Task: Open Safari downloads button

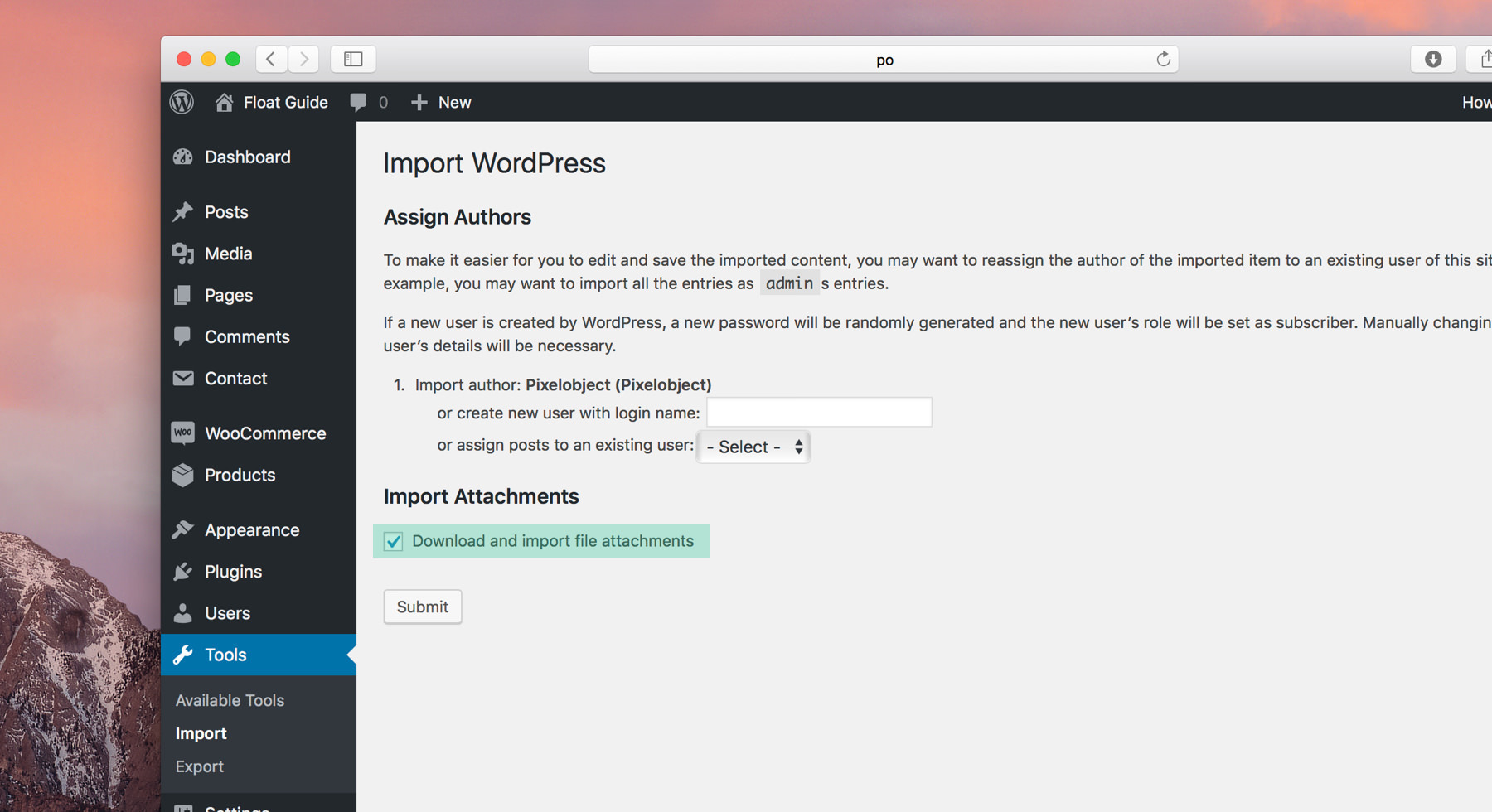Action: pyautogui.click(x=1433, y=59)
